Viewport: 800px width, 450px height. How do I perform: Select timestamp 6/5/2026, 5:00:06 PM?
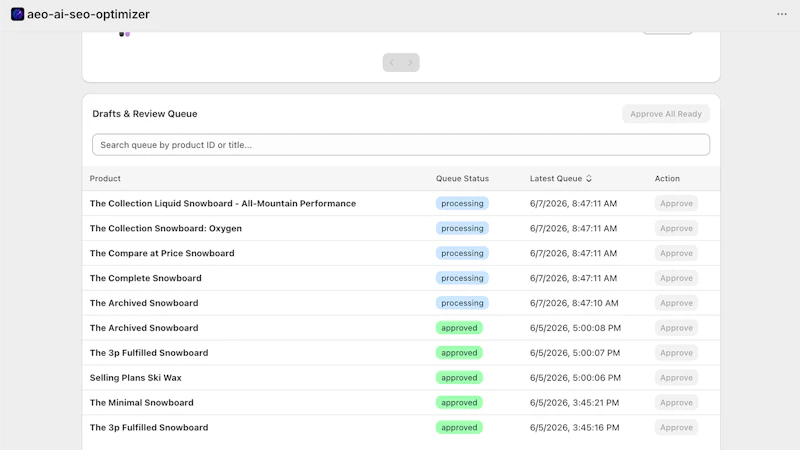click(x=575, y=378)
